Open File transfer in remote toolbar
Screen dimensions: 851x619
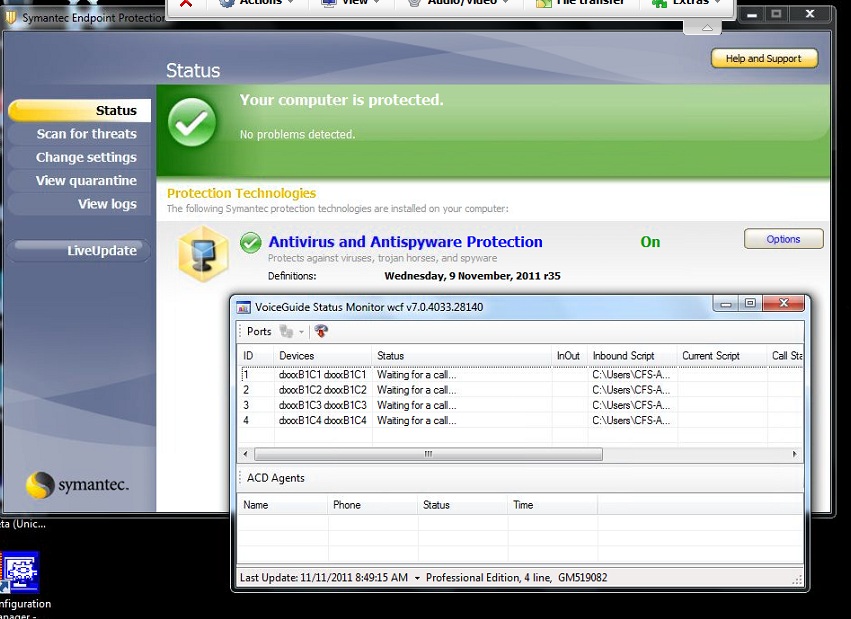580,3
